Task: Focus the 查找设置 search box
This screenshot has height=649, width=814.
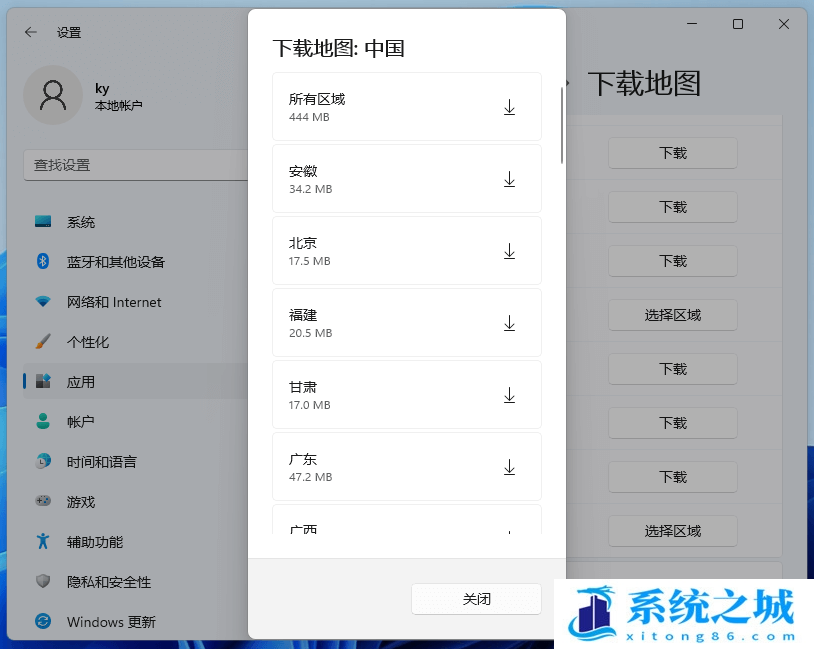Action: (x=135, y=165)
